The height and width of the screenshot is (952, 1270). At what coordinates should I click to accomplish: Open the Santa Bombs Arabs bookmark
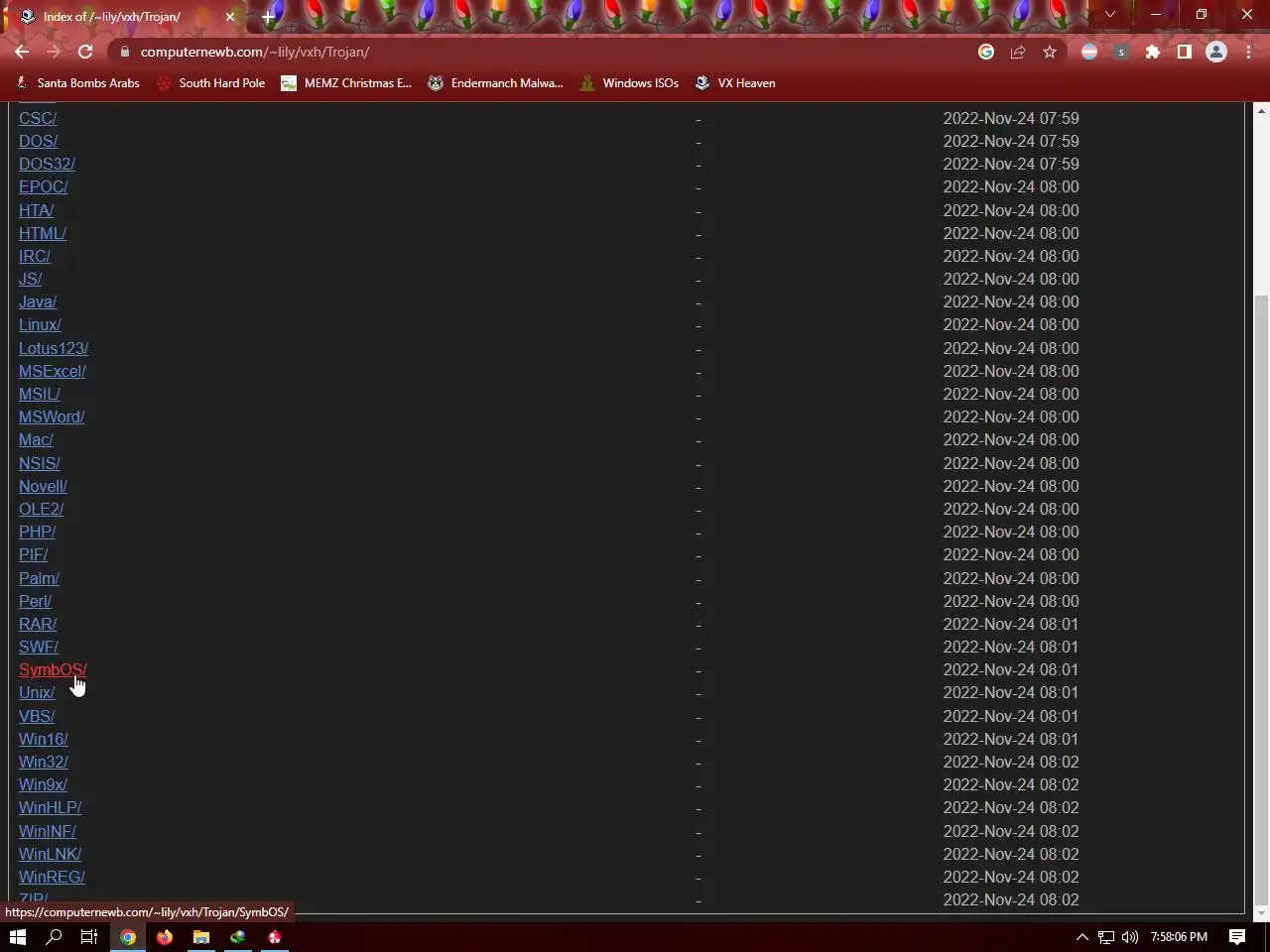(77, 83)
